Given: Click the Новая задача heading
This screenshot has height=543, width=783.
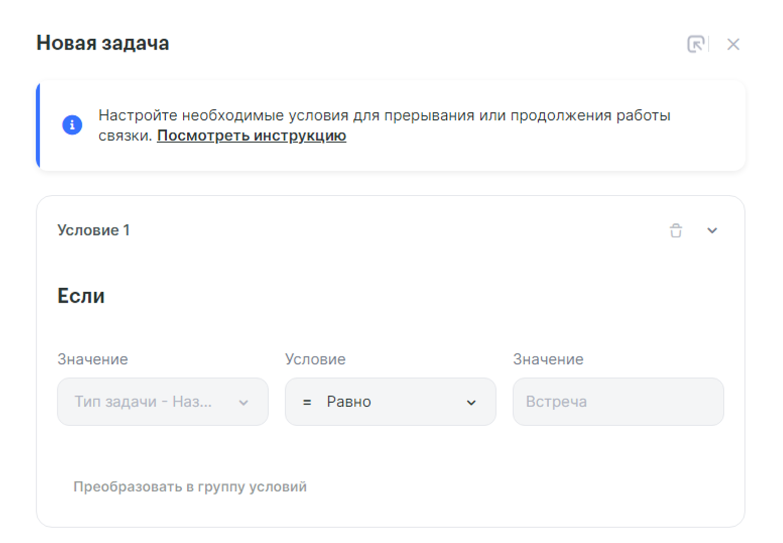Looking at the screenshot, I should point(103,43).
